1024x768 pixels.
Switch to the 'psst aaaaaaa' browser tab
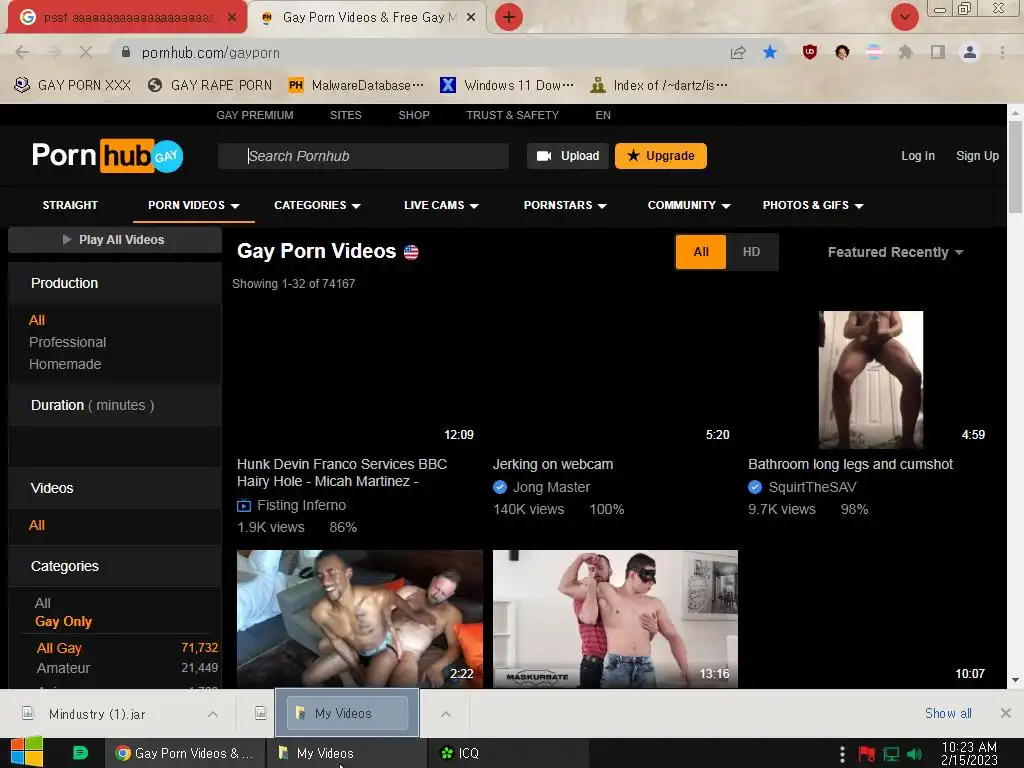coord(124,18)
